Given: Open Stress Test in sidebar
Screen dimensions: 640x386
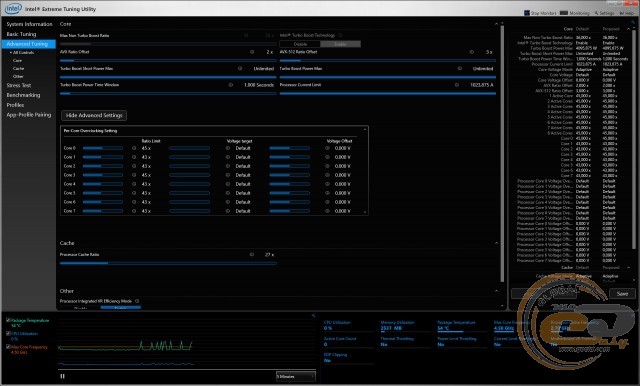Looking at the screenshot, I should pyautogui.click(x=19, y=85).
